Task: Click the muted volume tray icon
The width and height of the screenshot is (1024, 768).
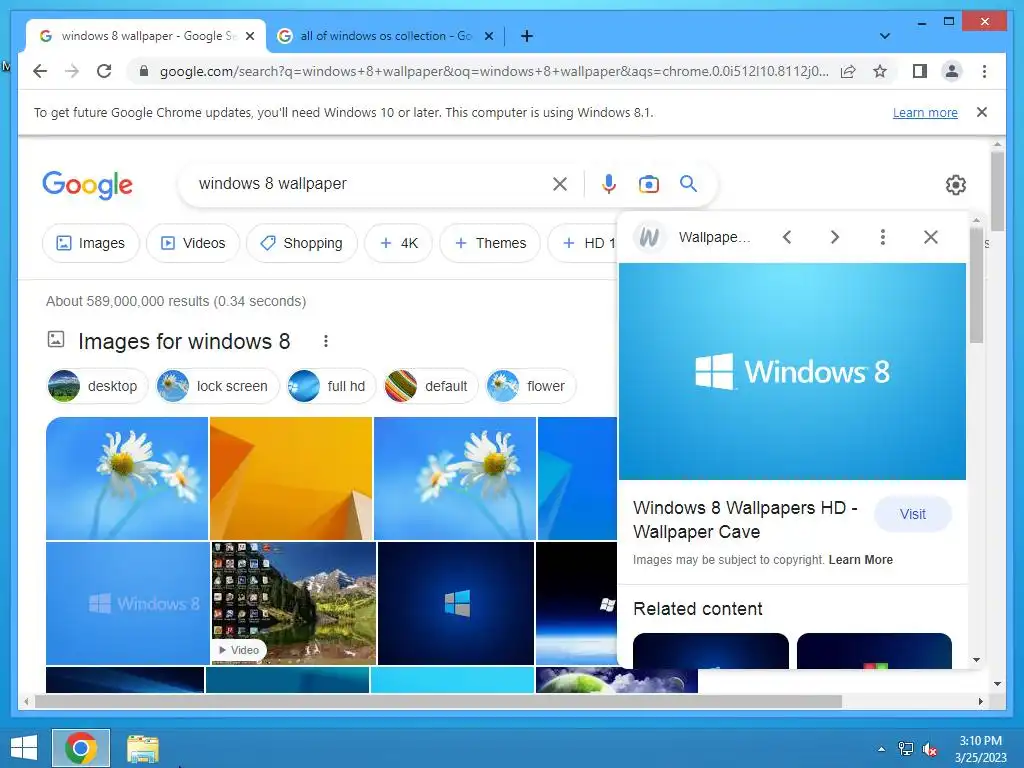Action: pos(930,749)
